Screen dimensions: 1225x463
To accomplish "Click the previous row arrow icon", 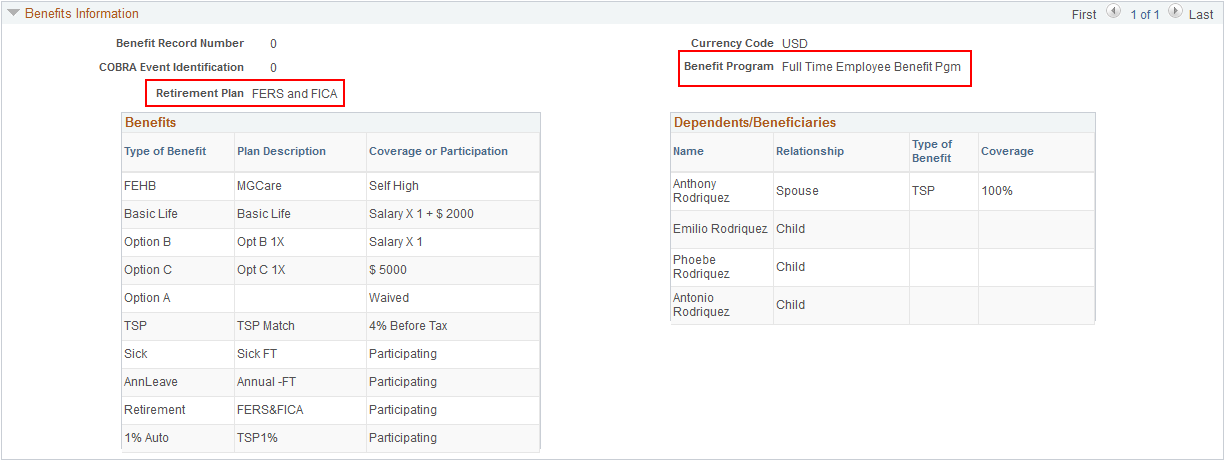I will pyautogui.click(x=1113, y=14).
